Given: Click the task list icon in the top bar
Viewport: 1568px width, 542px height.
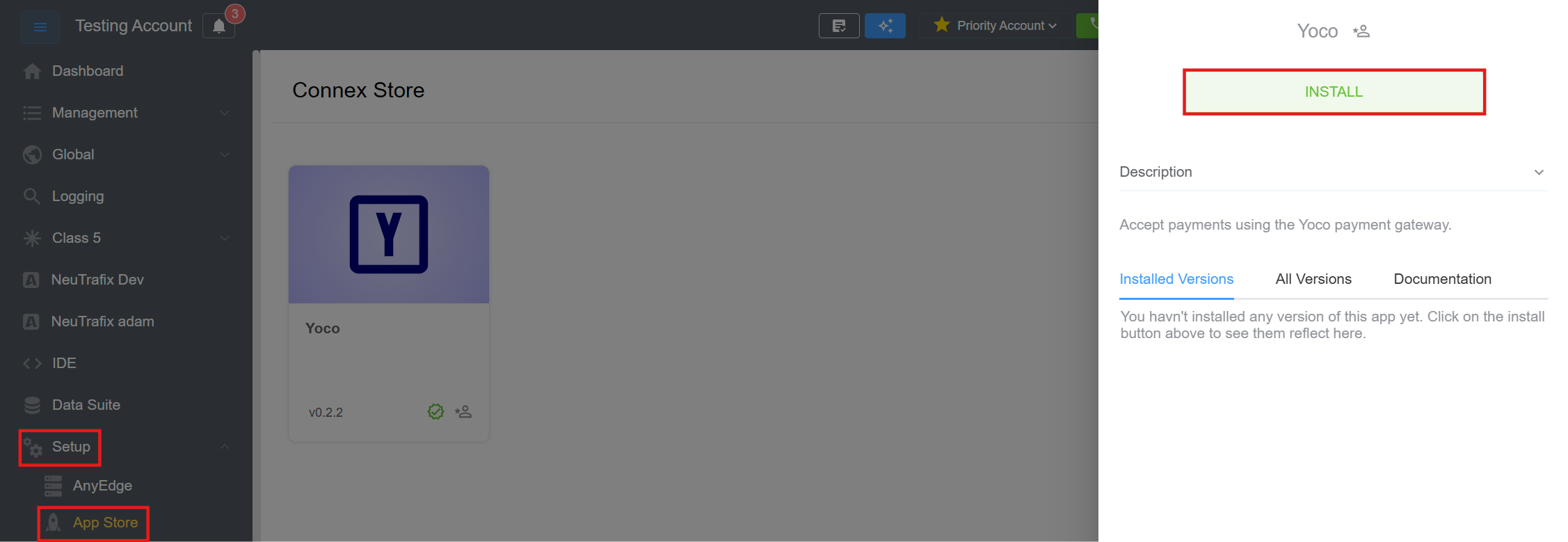Looking at the screenshot, I should [x=839, y=26].
